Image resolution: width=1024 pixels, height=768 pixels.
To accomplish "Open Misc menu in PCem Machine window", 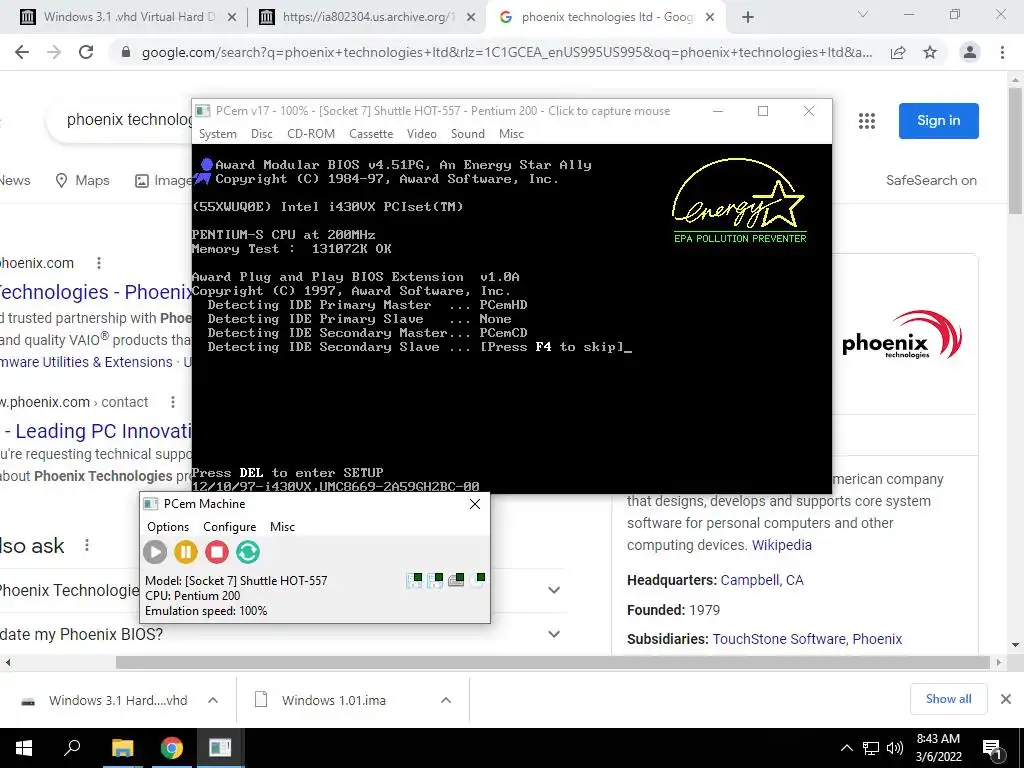I will 282,527.
